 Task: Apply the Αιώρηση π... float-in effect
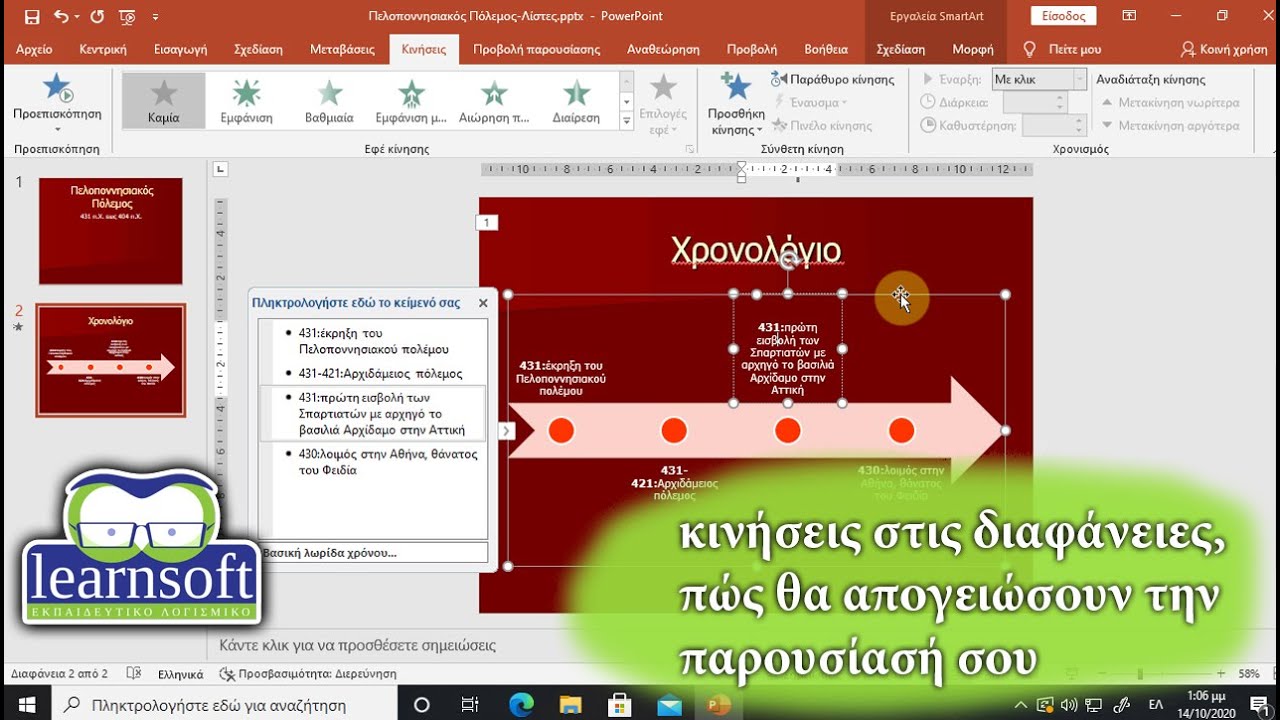point(494,100)
